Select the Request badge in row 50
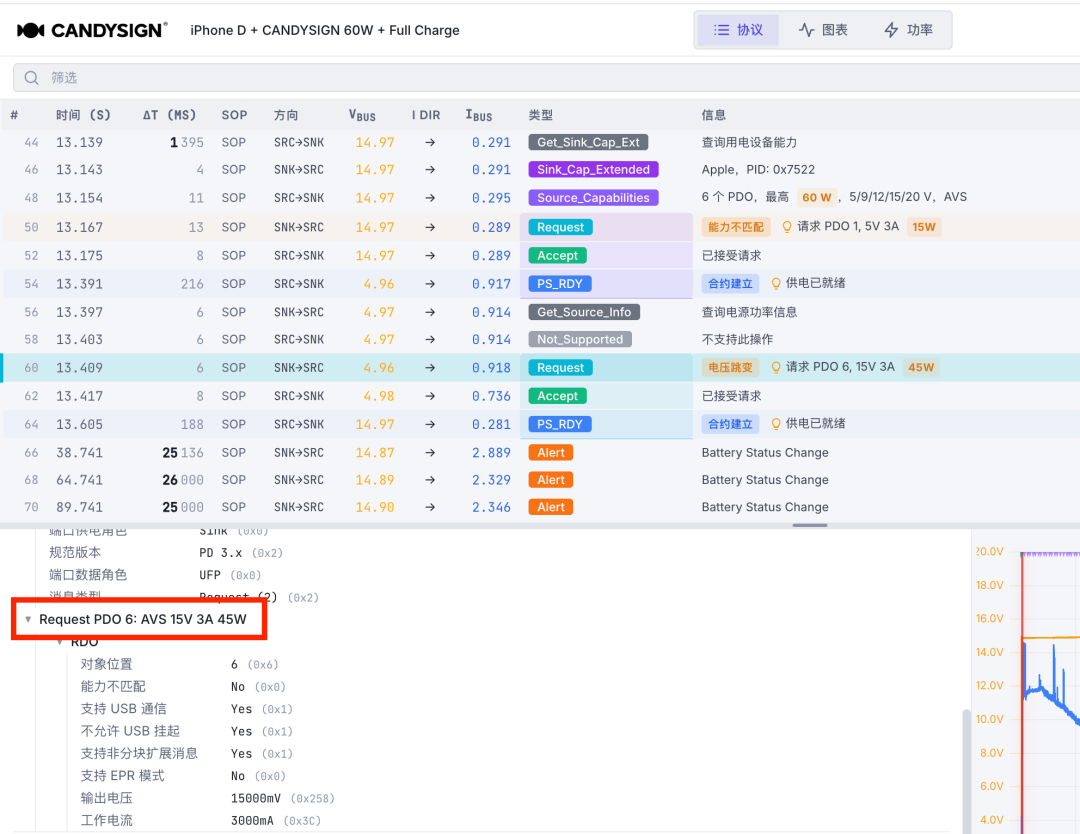 click(x=560, y=227)
